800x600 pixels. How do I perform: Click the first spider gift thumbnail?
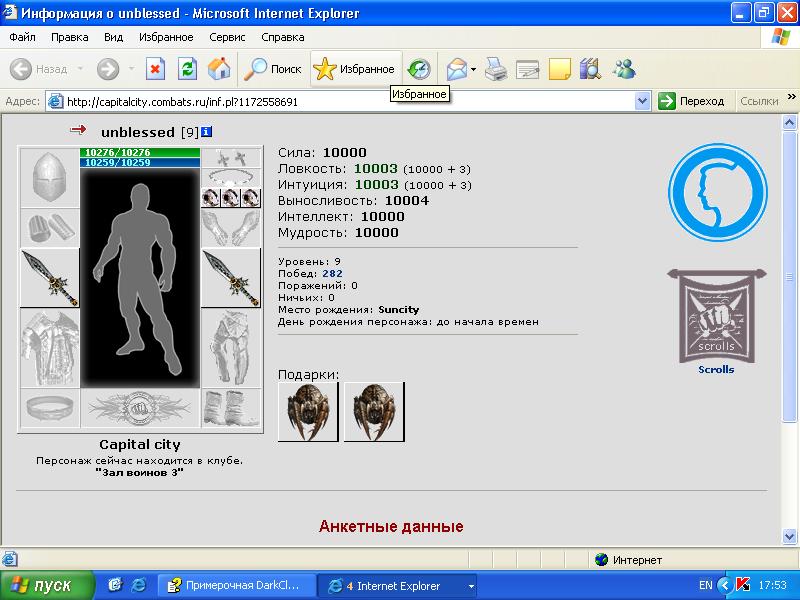point(308,412)
